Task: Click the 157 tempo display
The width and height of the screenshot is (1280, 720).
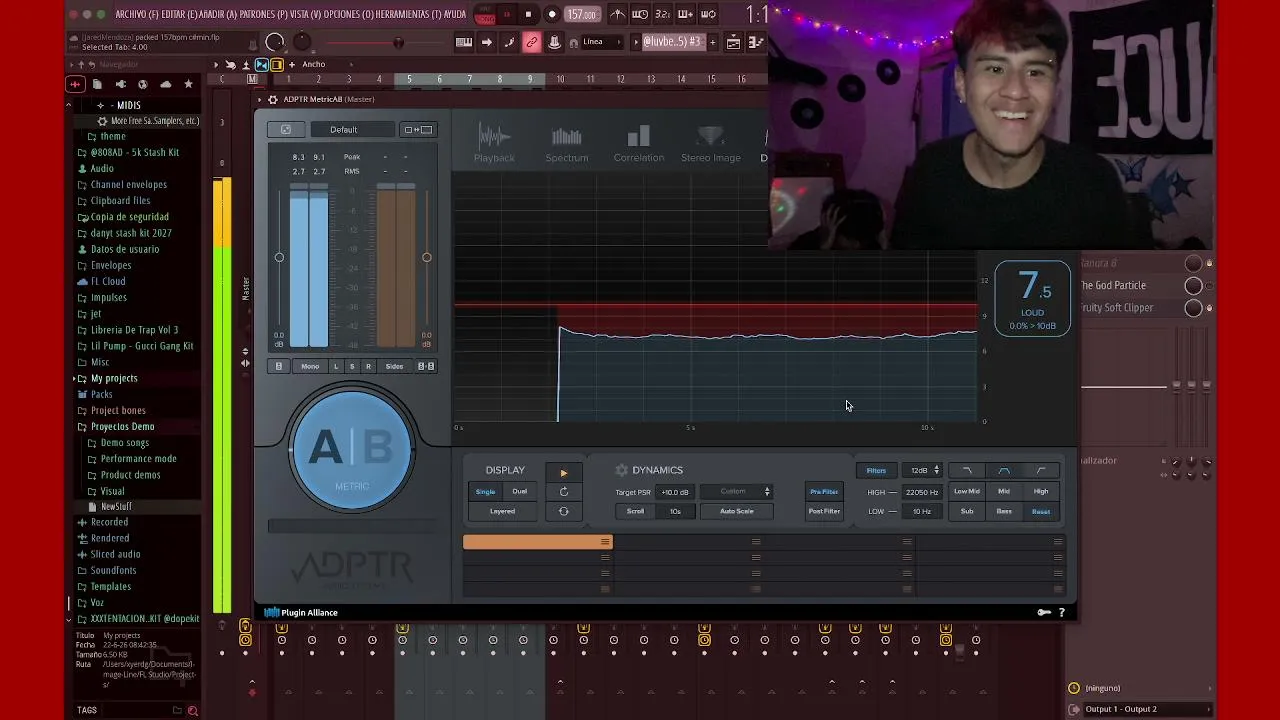Action: pyautogui.click(x=581, y=14)
